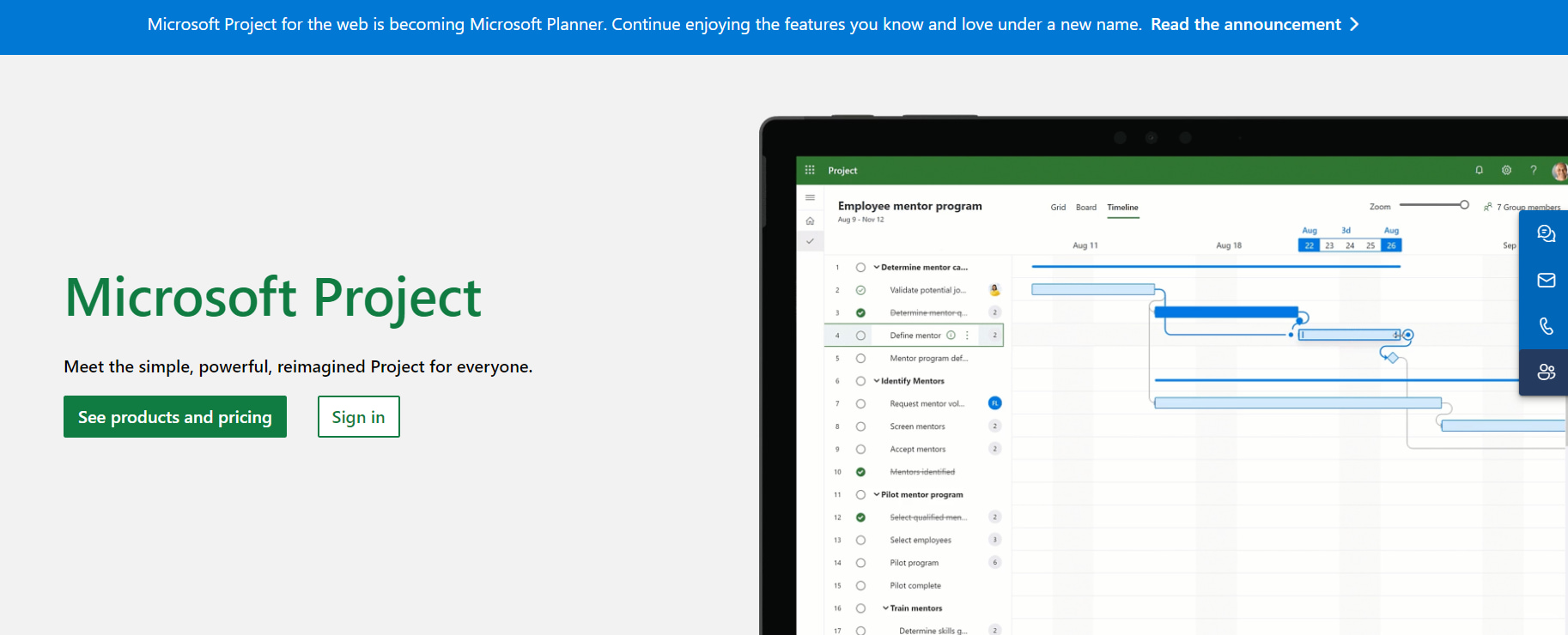
Task: Uncheck completed 'Mentors identified' task
Action: click(860, 472)
